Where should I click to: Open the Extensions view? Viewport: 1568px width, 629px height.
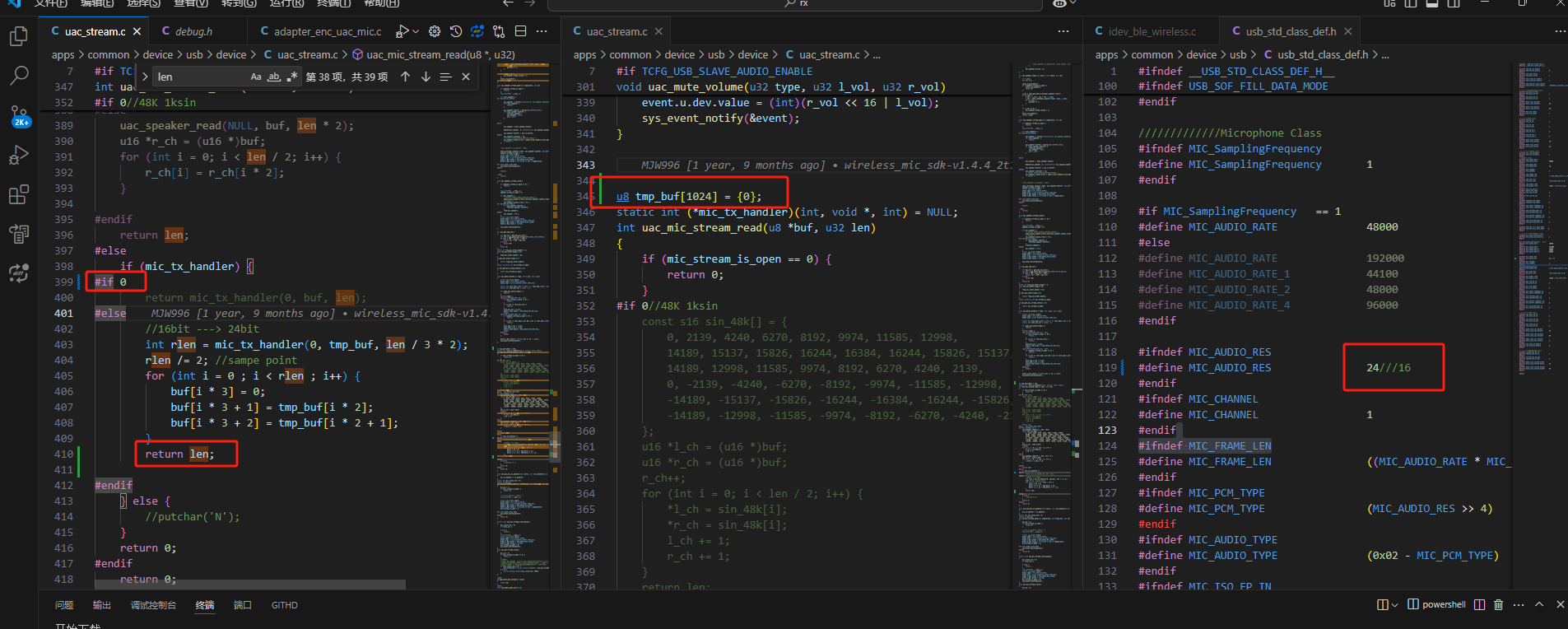[18, 194]
